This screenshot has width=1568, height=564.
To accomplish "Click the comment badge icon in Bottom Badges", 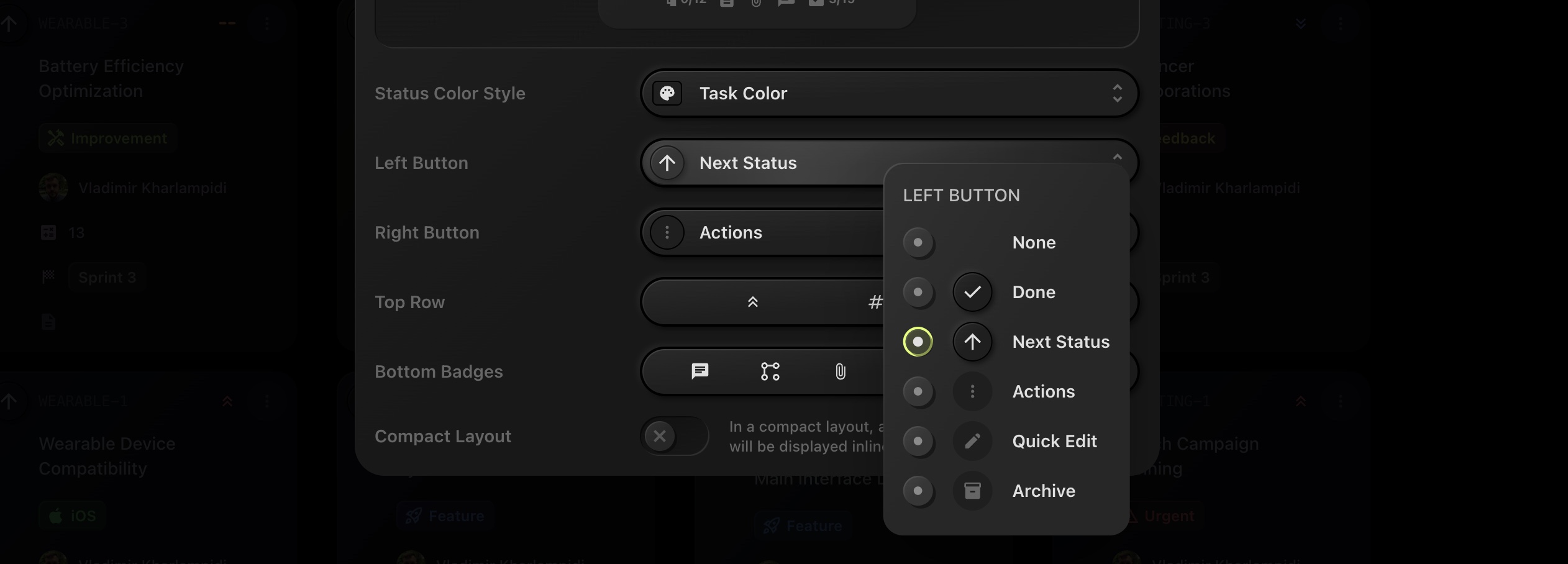I will pos(700,371).
